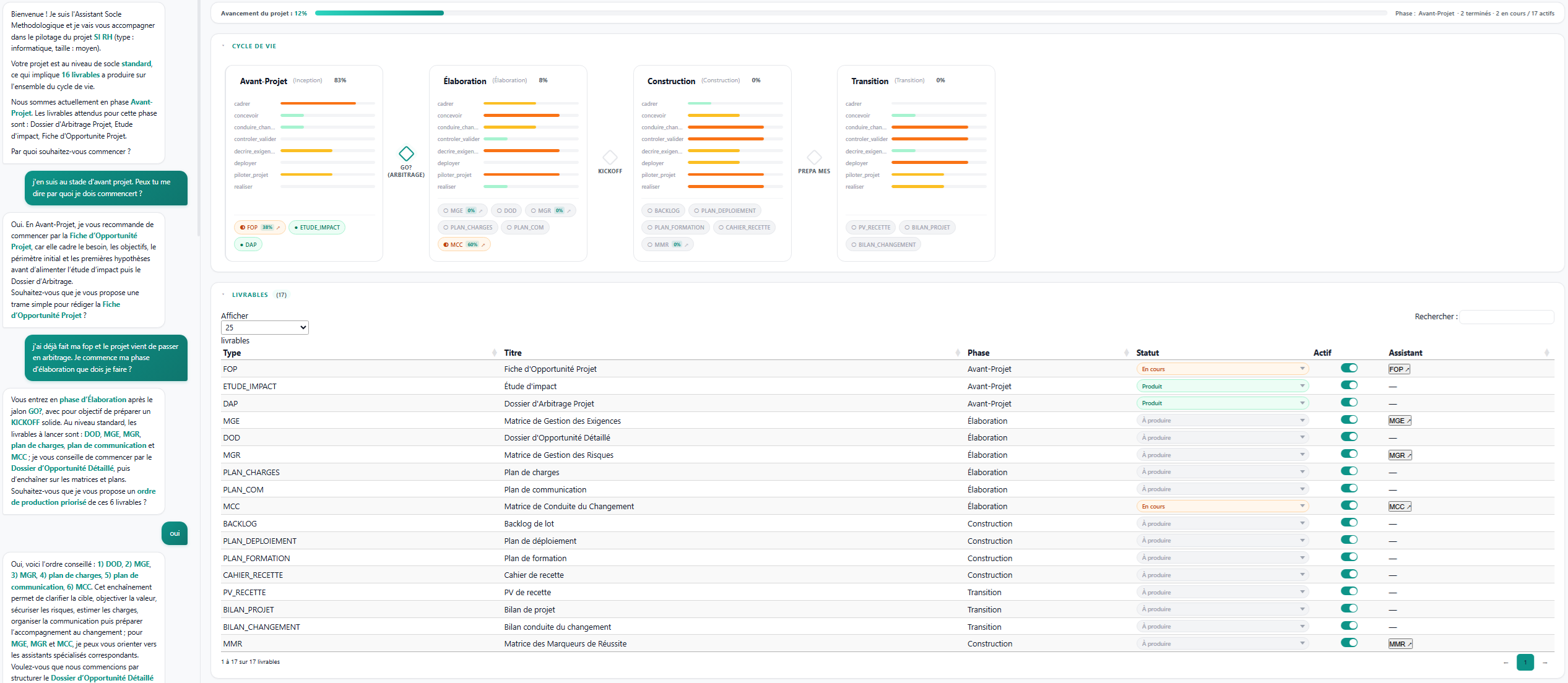
Task: Open status dropdown for DOD row
Action: (x=1222, y=438)
